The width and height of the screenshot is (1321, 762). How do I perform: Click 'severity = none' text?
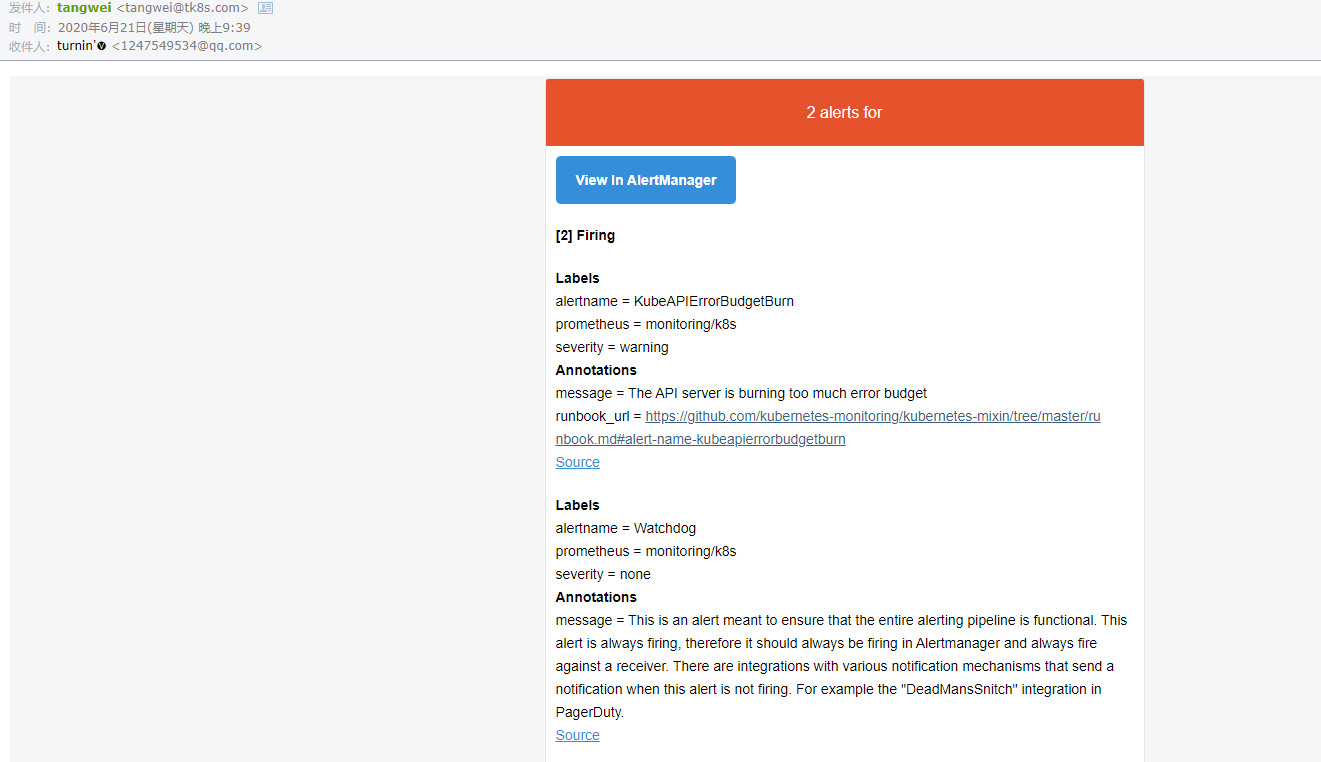603,574
